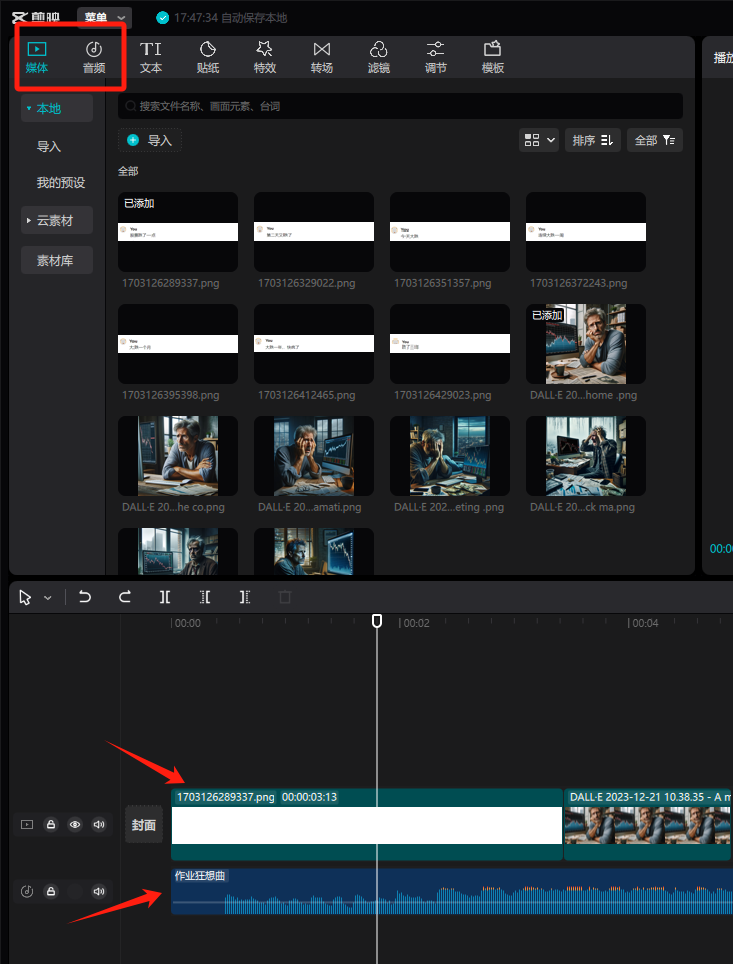The width and height of the screenshot is (733, 964).
Task: Open the 滤镜 (Filters) panel
Action: click(x=379, y=58)
